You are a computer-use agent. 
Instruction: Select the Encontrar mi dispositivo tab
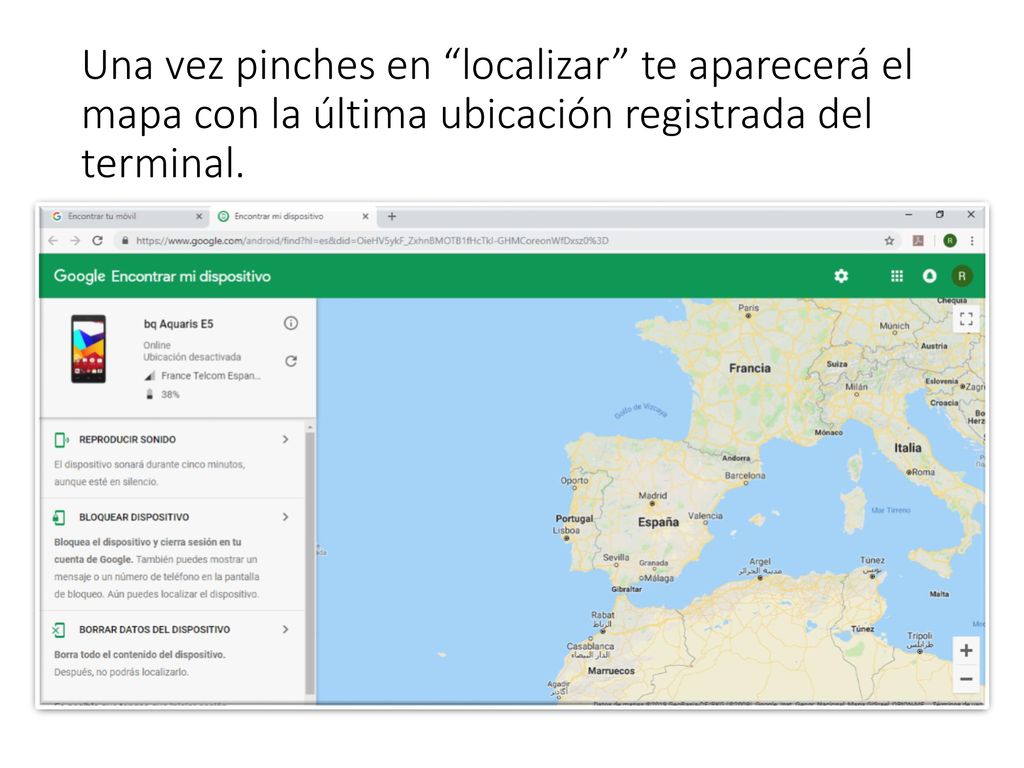[x=291, y=216]
